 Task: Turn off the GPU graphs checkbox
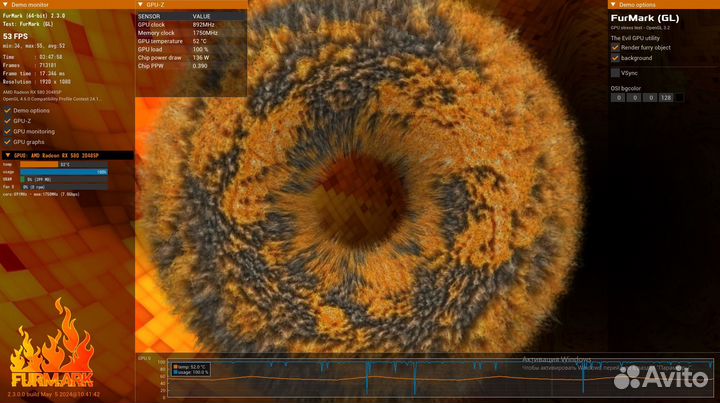coord(8,143)
